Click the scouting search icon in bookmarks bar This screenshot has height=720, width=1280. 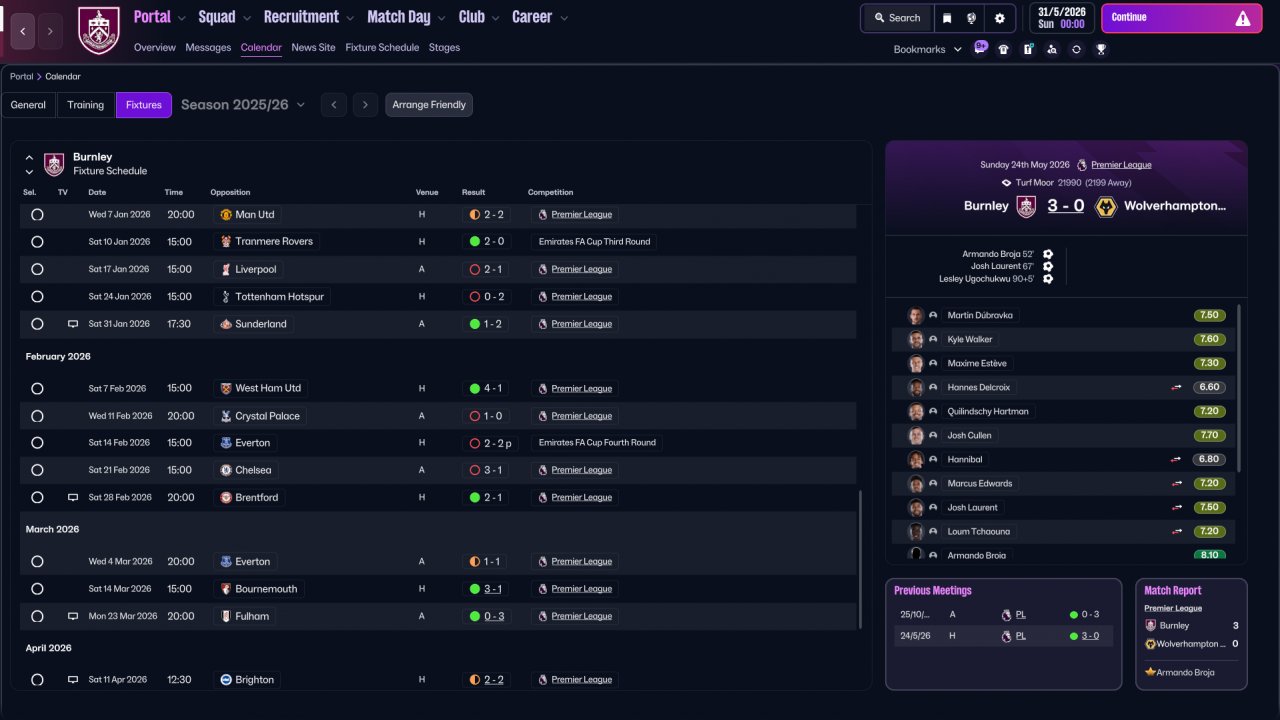click(x=1052, y=49)
